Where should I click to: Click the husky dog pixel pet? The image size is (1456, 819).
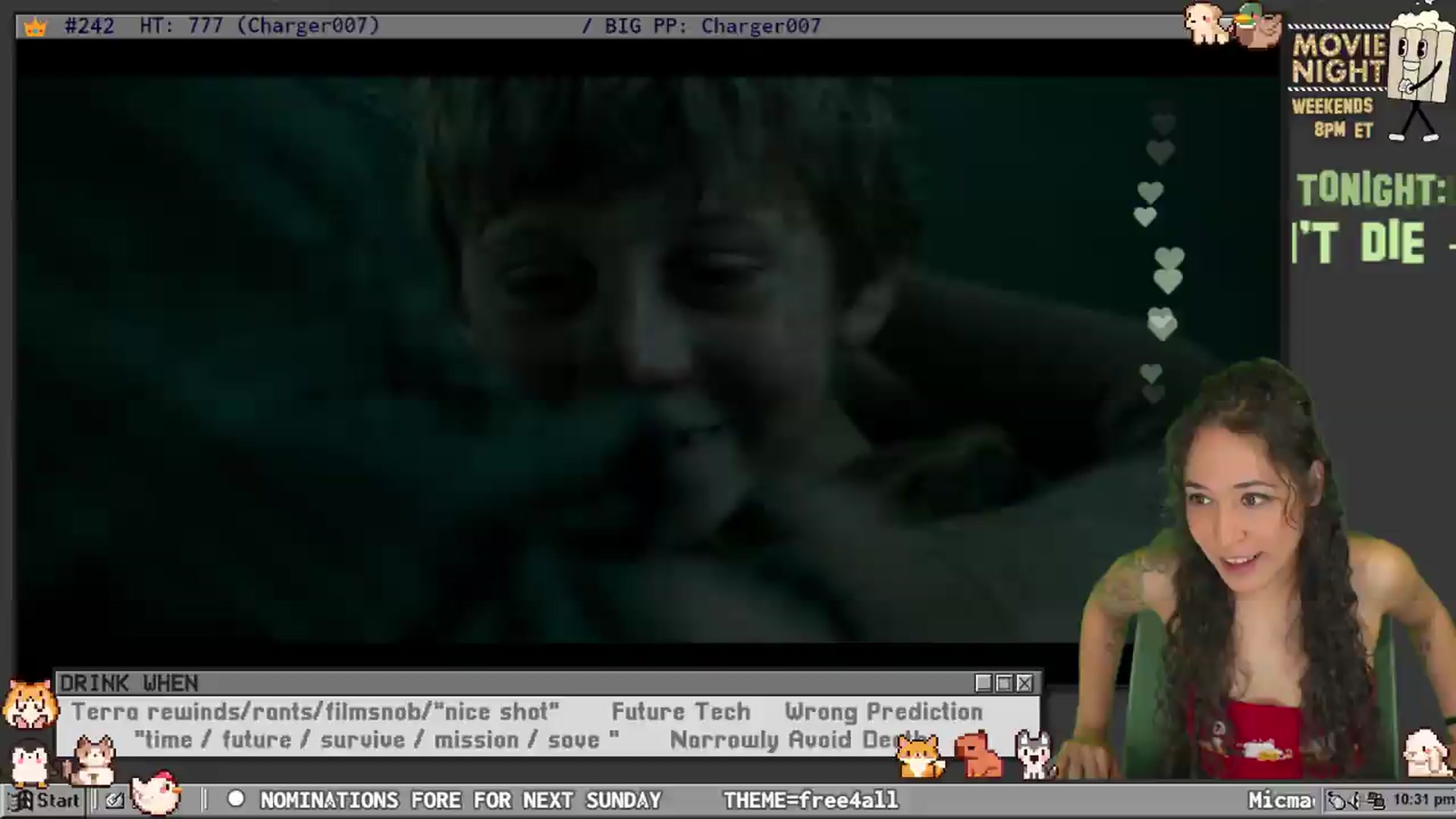[x=1035, y=755]
